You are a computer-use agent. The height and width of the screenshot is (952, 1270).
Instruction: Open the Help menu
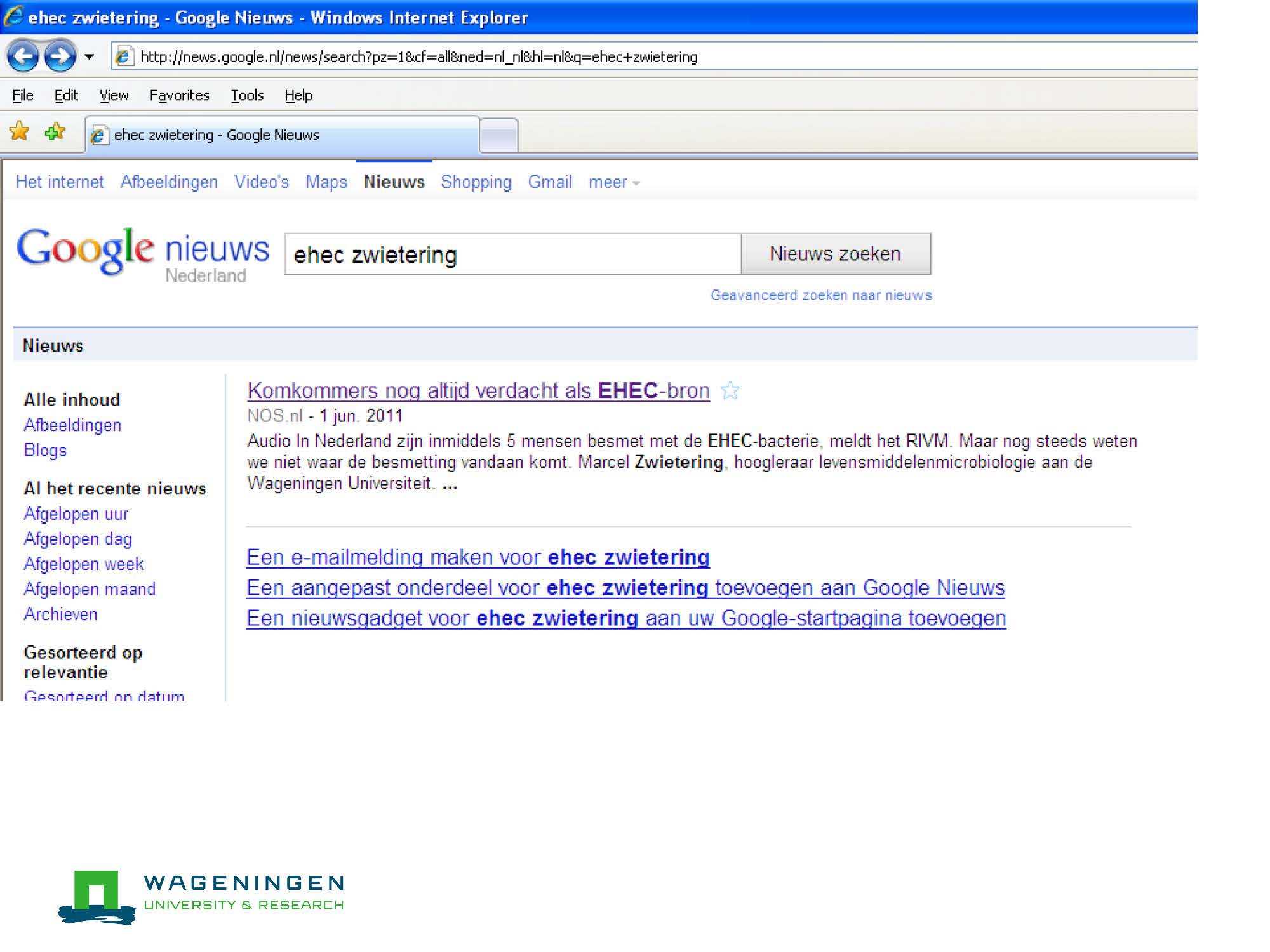point(298,96)
